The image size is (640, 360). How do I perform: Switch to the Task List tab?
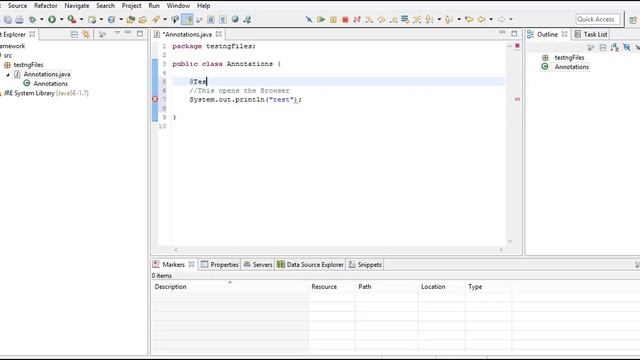[591, 34]
